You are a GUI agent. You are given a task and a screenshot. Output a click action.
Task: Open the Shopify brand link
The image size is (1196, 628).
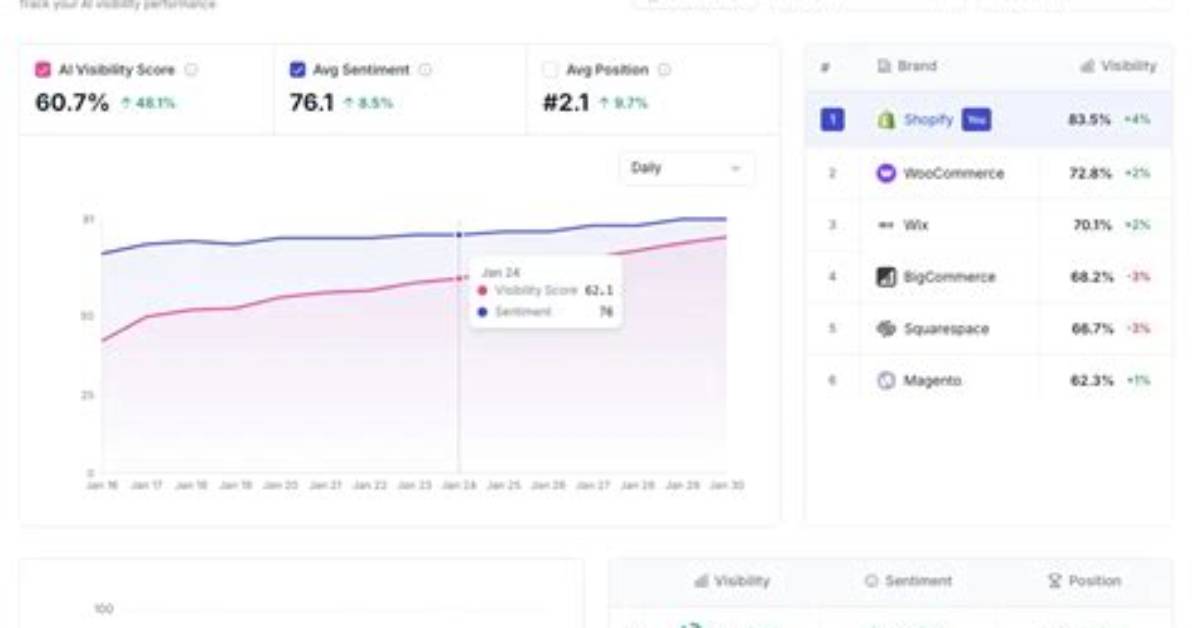coord(928,120)
